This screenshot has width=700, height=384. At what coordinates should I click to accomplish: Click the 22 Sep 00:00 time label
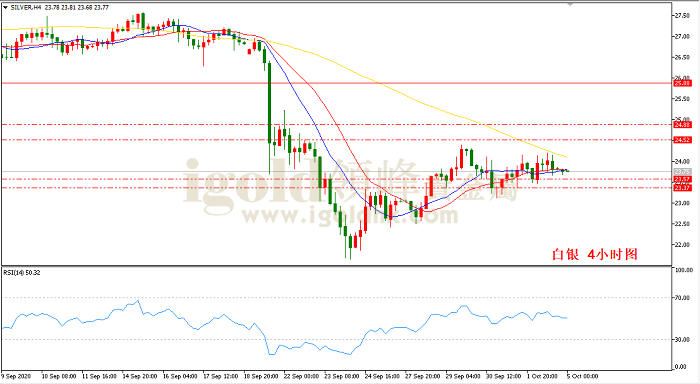[x=301, y=376]
